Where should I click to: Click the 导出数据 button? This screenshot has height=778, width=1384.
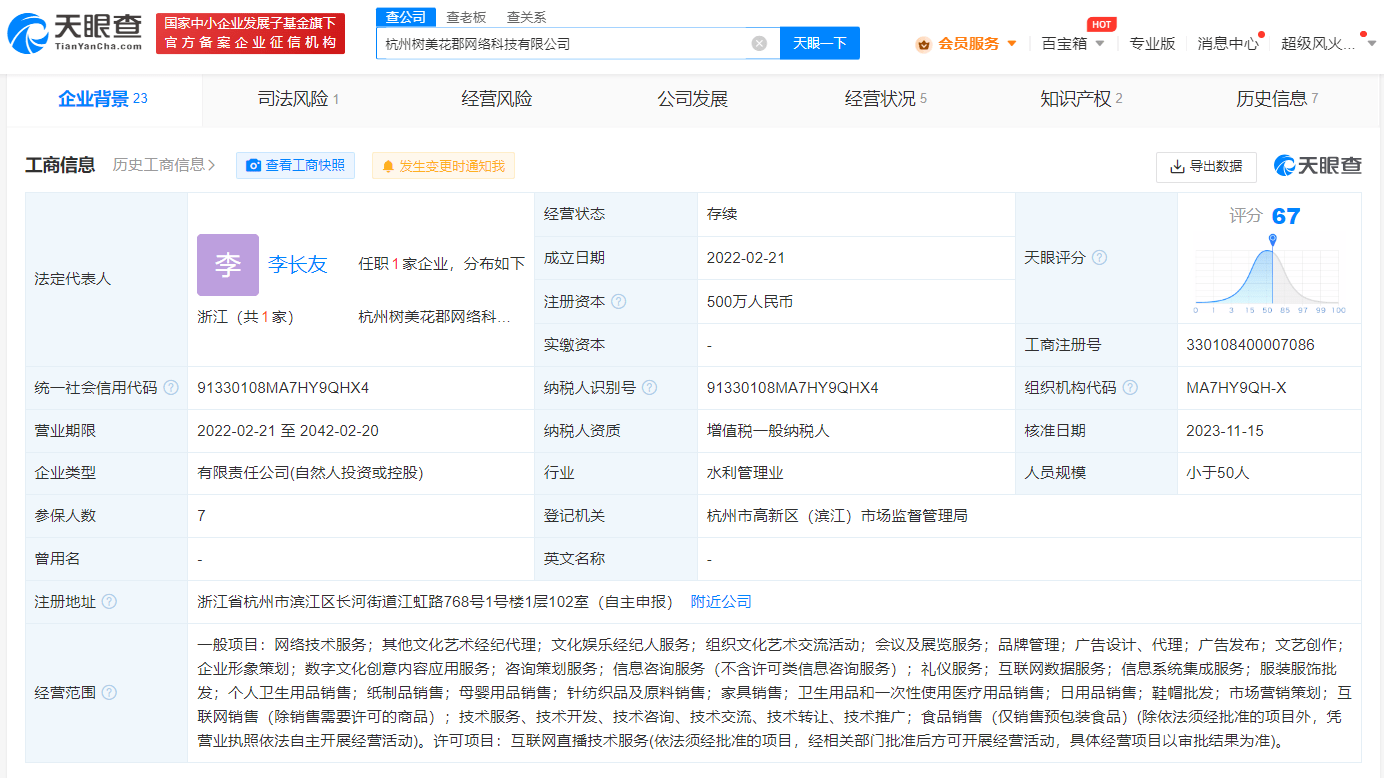1206,166
